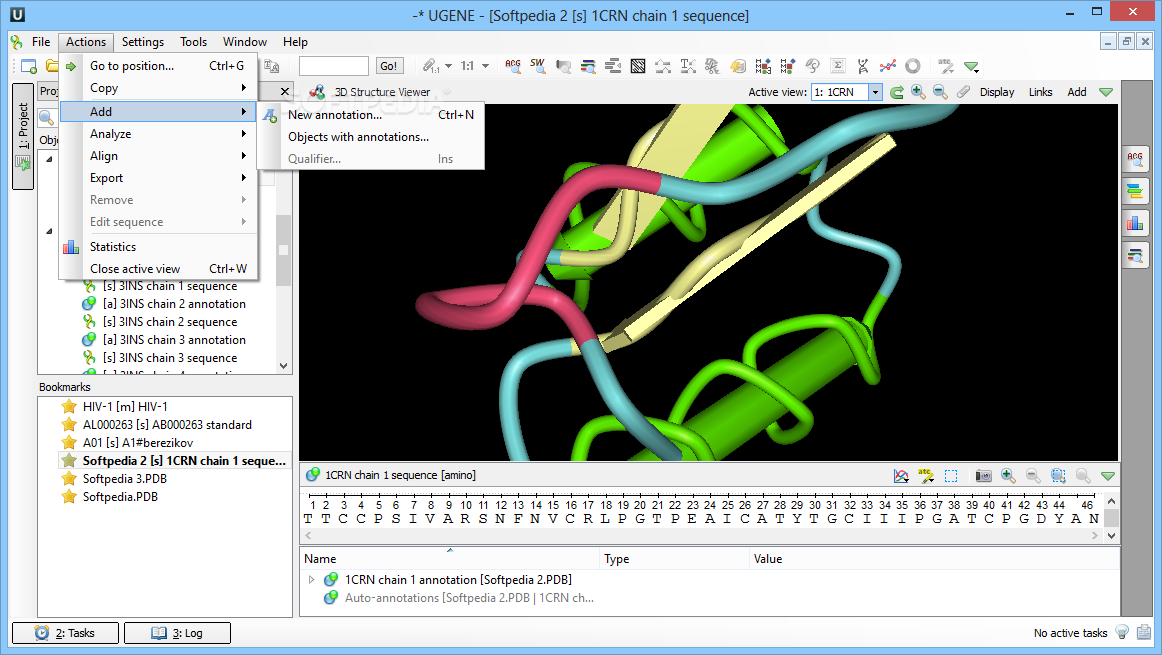This screenshot has width=1162, height=655.
Task: Select New annotation... from Add submenu
Action: pyautogui.click(x=371, y=115)
